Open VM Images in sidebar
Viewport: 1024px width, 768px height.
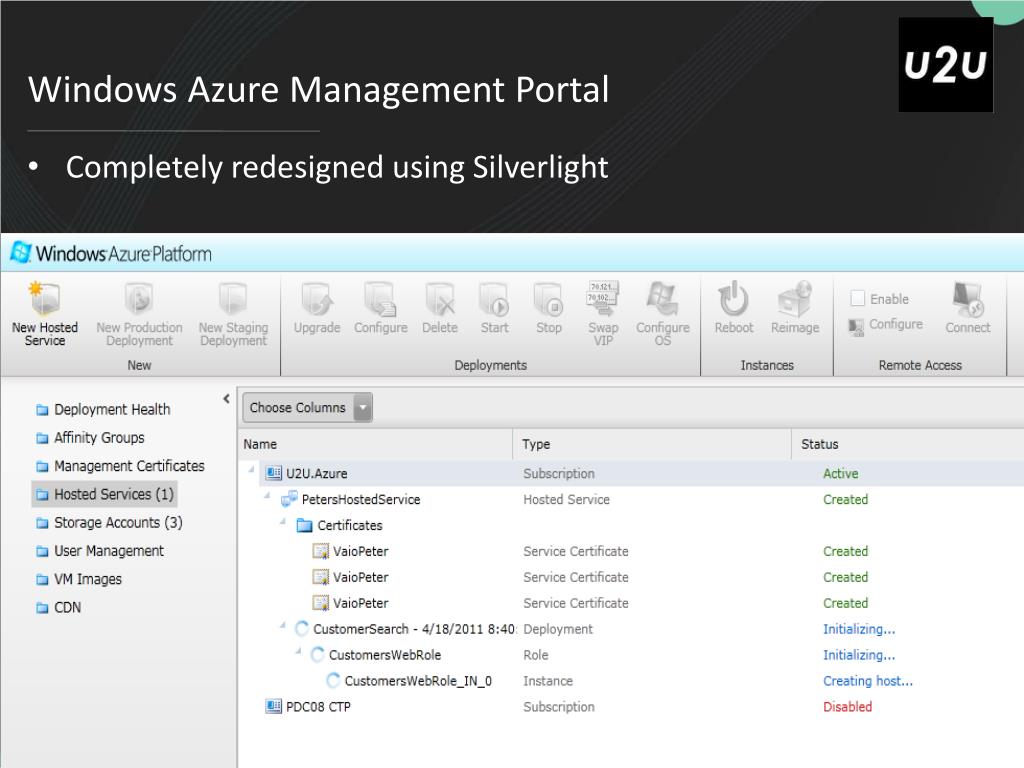[x=79, y=579]
